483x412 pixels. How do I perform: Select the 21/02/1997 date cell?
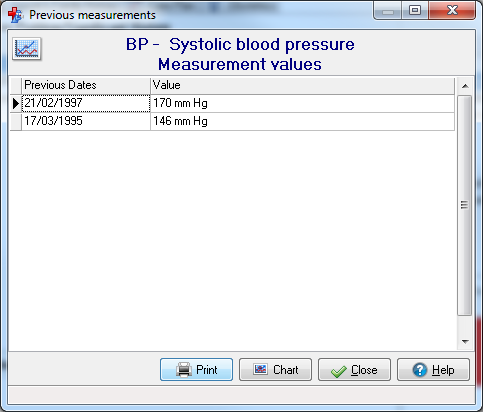[86, 103]
